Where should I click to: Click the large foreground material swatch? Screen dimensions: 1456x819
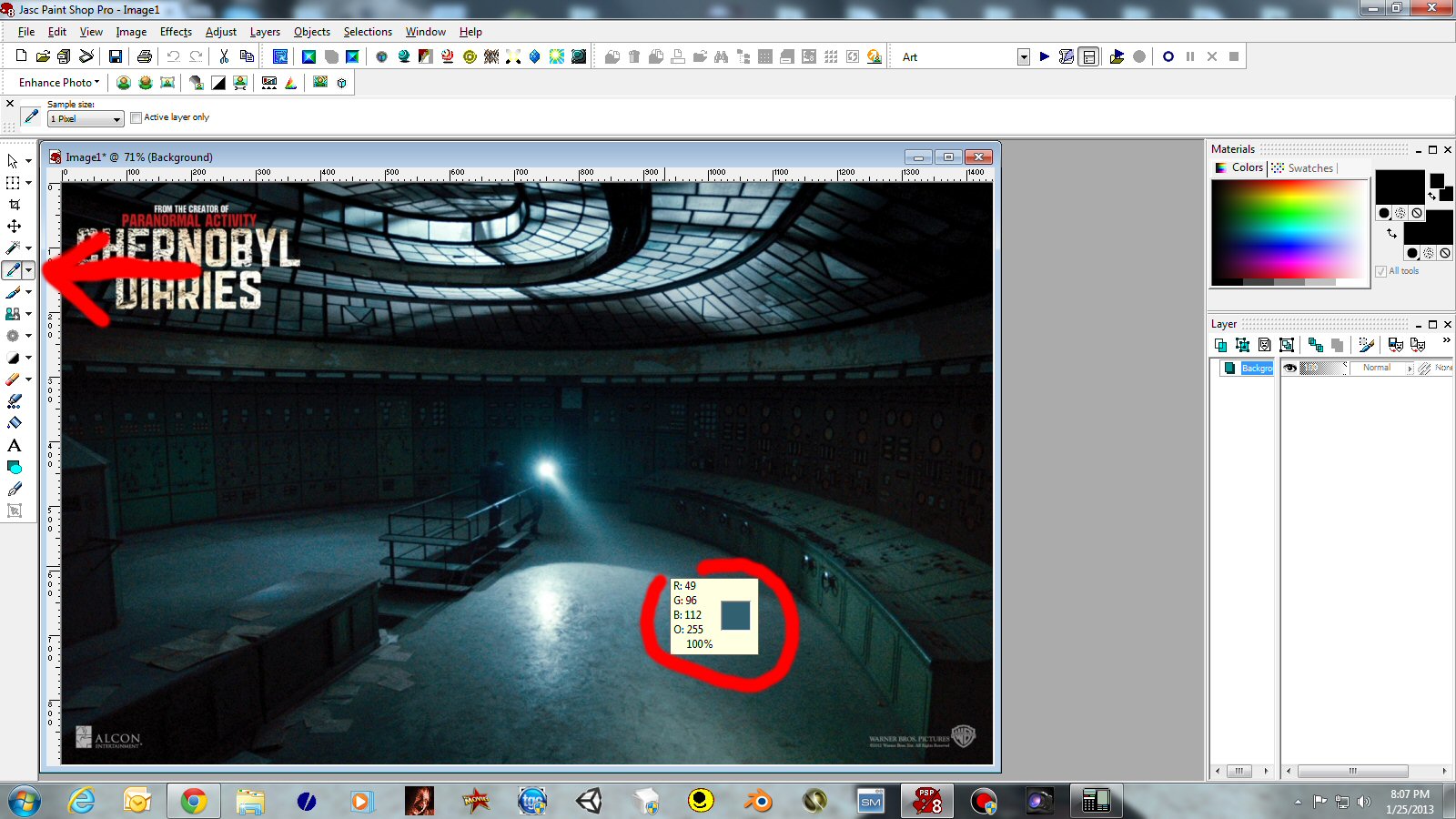1400,187
